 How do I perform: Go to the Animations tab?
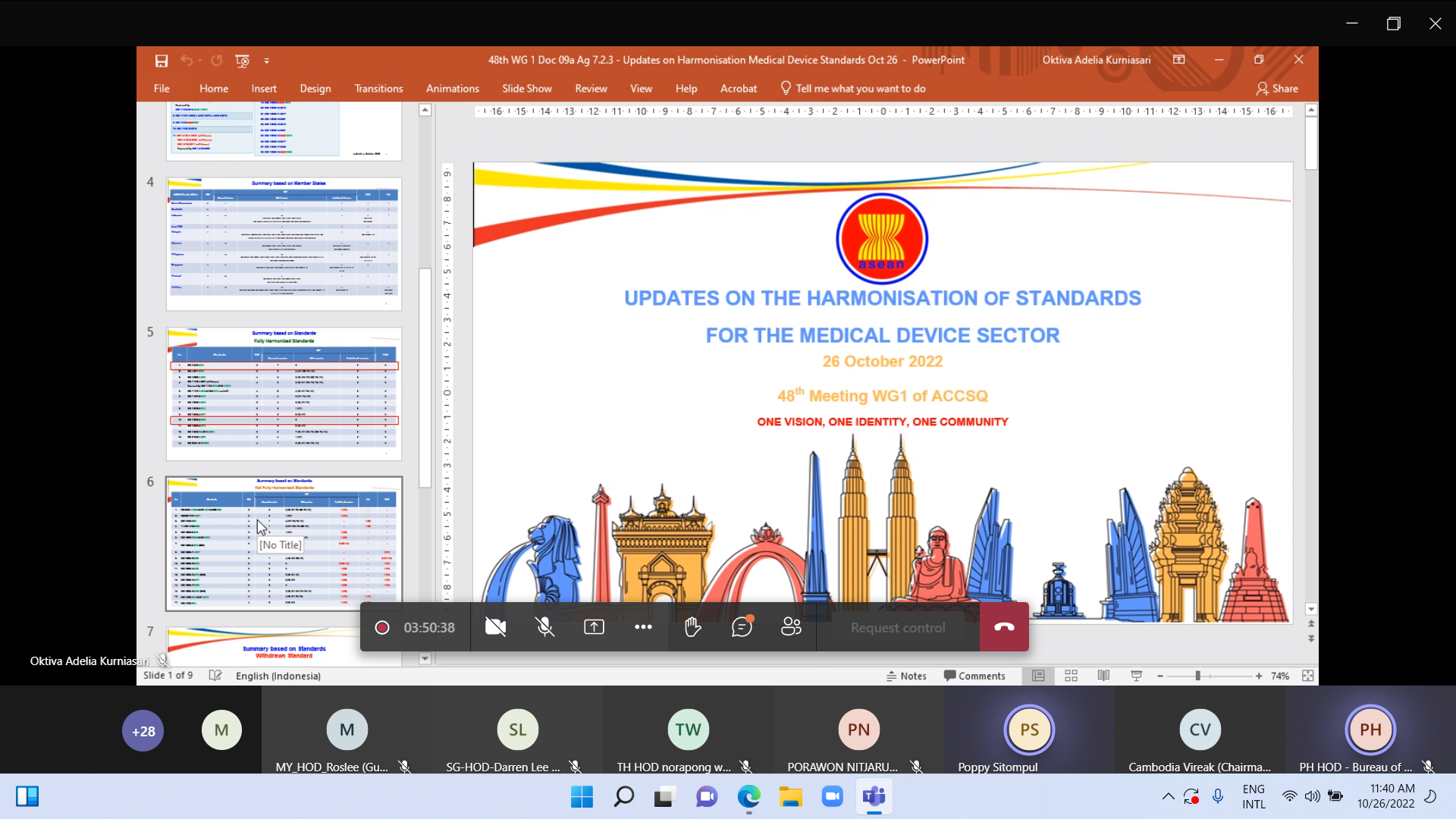[453, 89]
